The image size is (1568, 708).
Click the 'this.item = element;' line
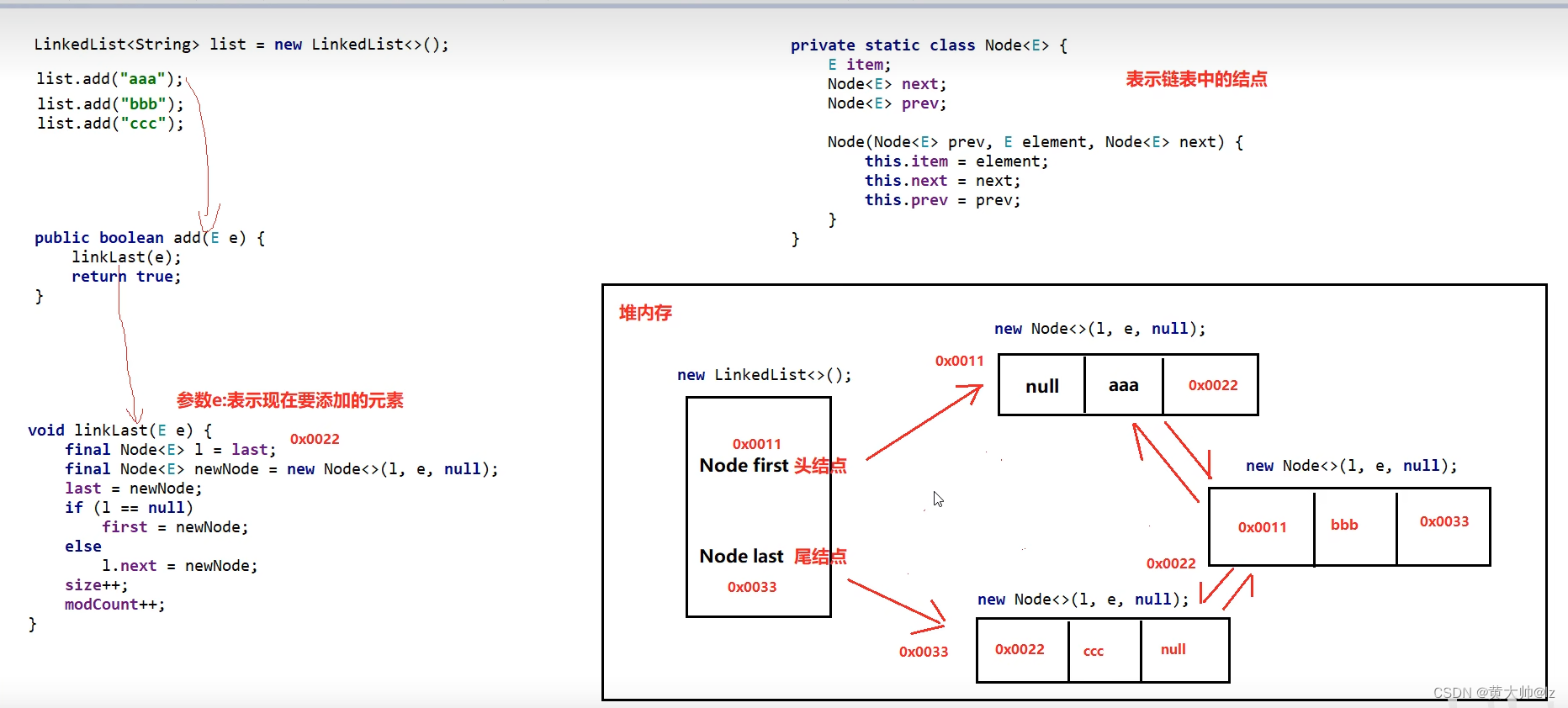pos(956,161)
